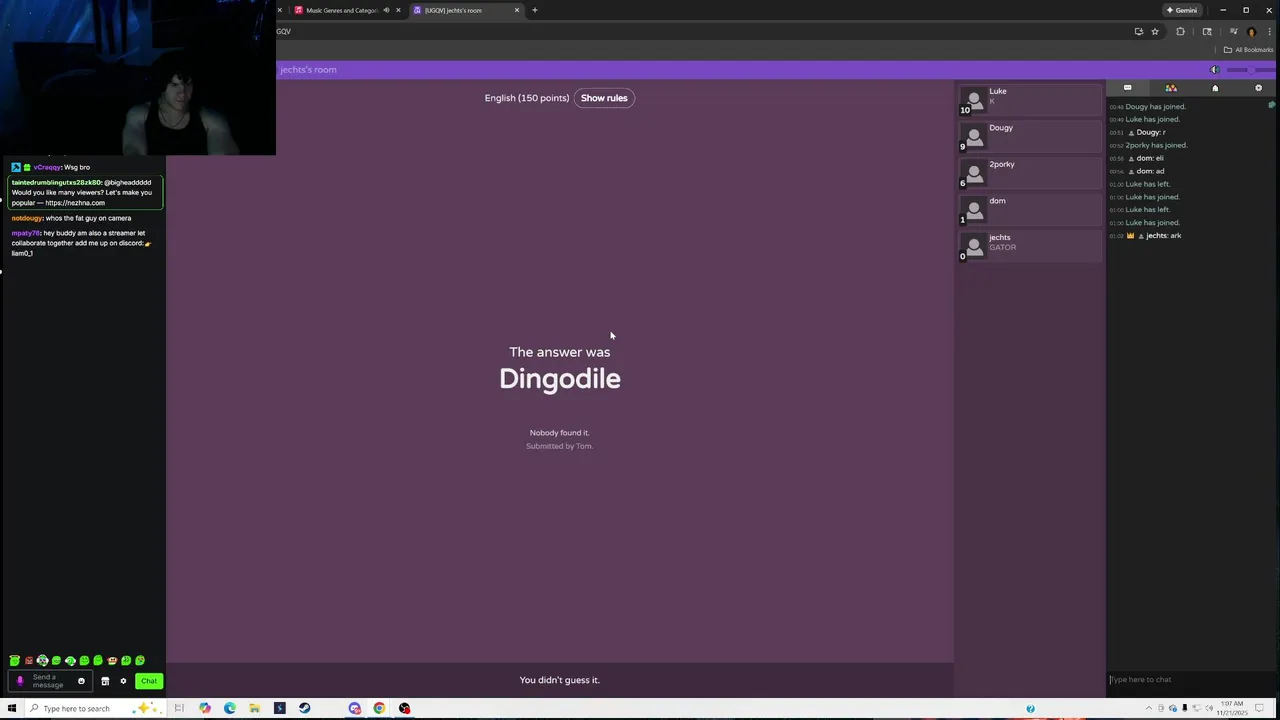
Task: Open File Explorer from taskbar
Action: (x=254, y=708)
